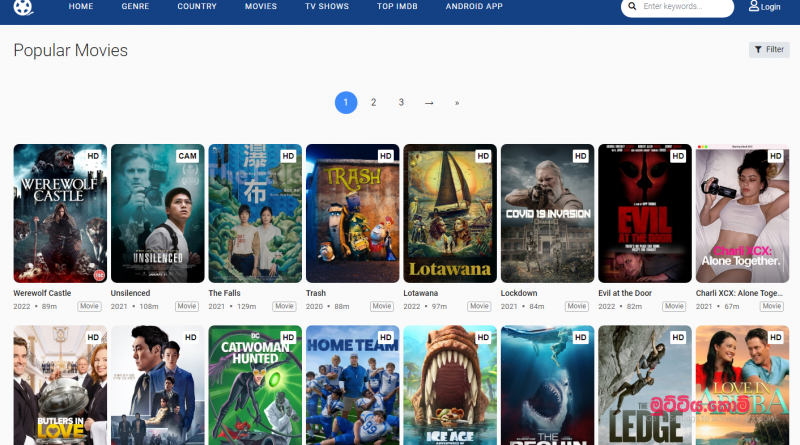Click the Evil at the Door title
Viewport: 800px width, 445px height.
tap(625, 293)
